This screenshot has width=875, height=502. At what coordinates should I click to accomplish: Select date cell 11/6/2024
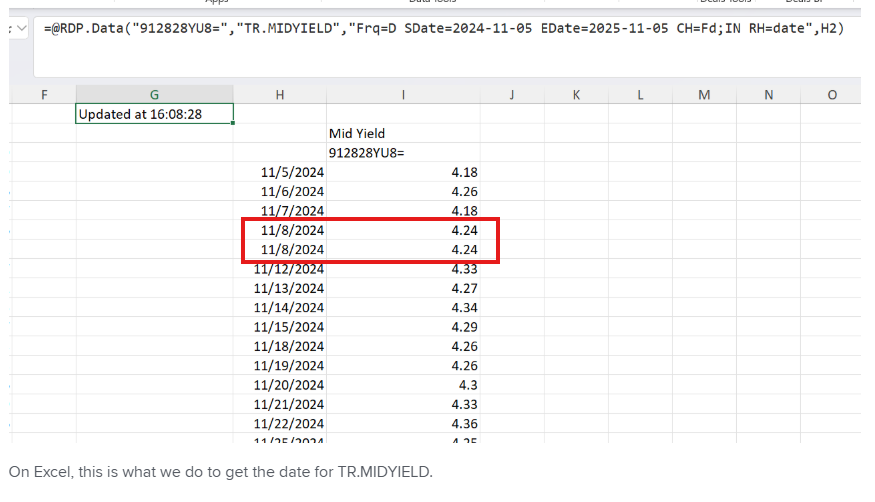click(x=280, y=191)
